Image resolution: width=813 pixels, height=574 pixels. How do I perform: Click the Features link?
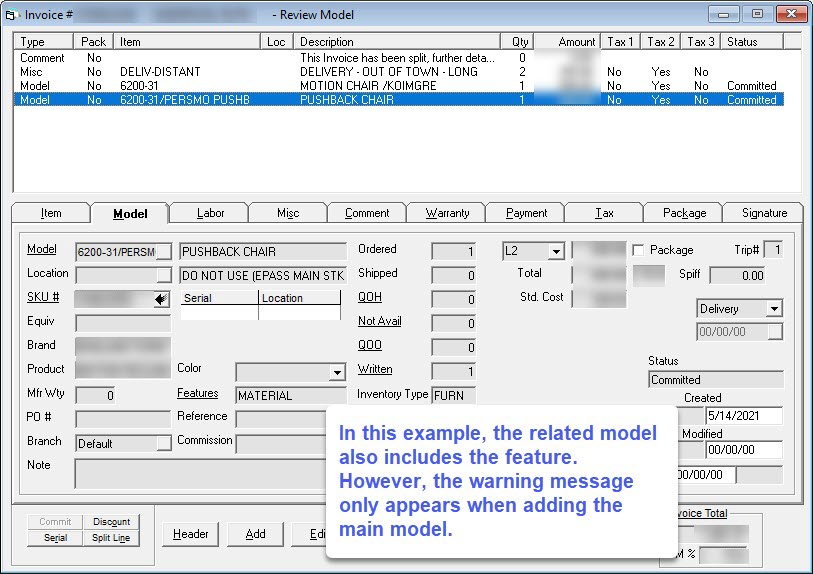click(x=198, y=393)
